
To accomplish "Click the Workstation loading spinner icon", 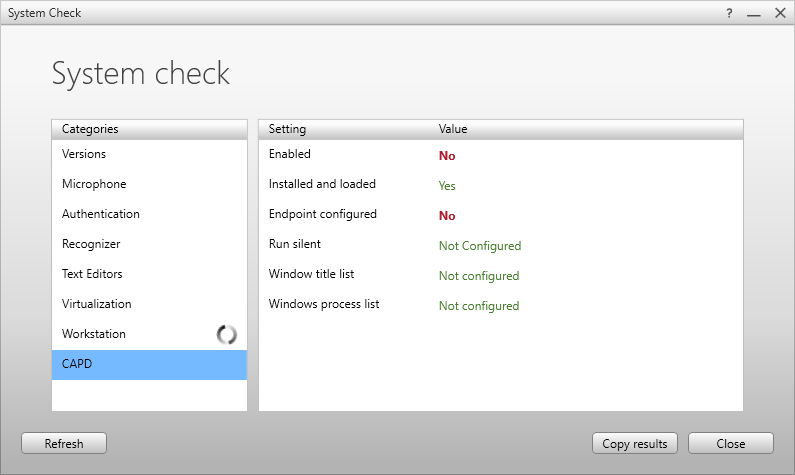I will tap(227, 335).
